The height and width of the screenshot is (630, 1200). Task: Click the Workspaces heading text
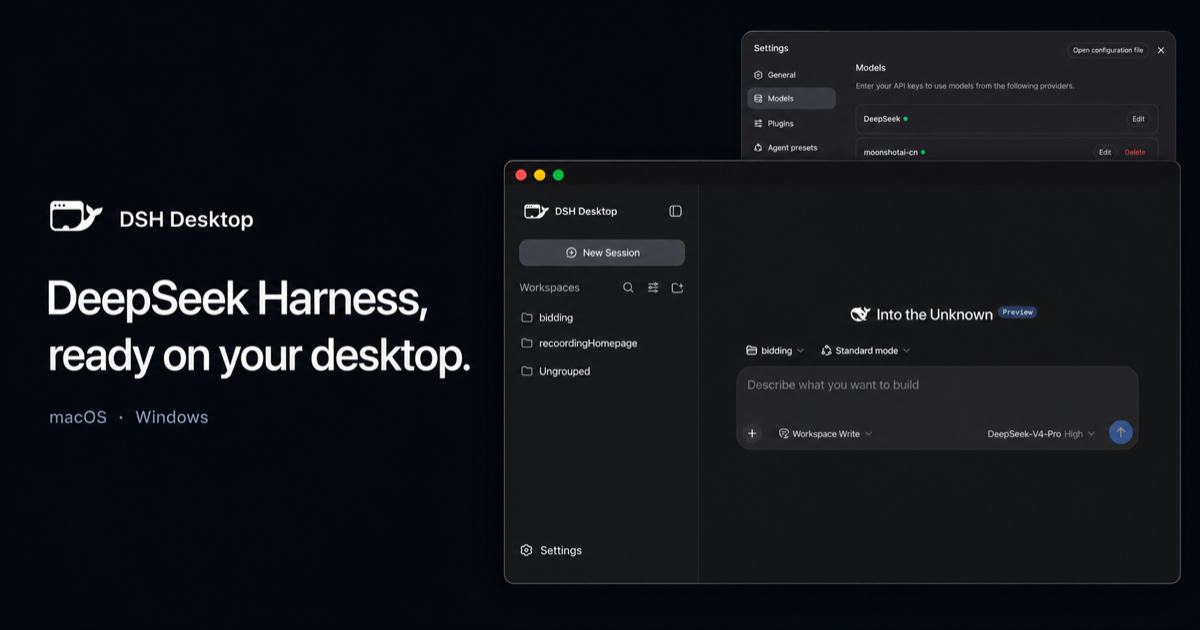(549, 287)
